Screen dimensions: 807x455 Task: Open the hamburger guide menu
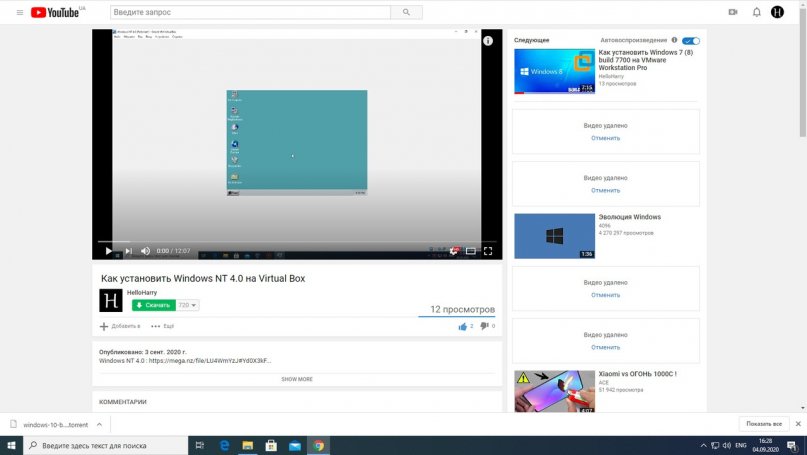pos(19,12)
